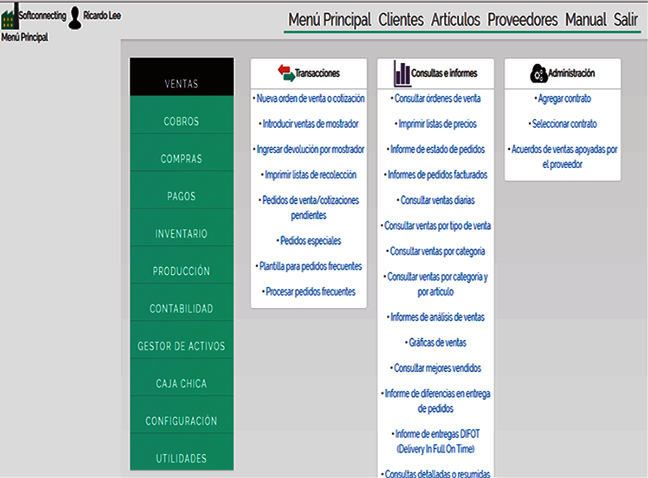This screenshot has height=478, width=648.
Task: Open the Contabilidad module tab
Action: (181, 309)
